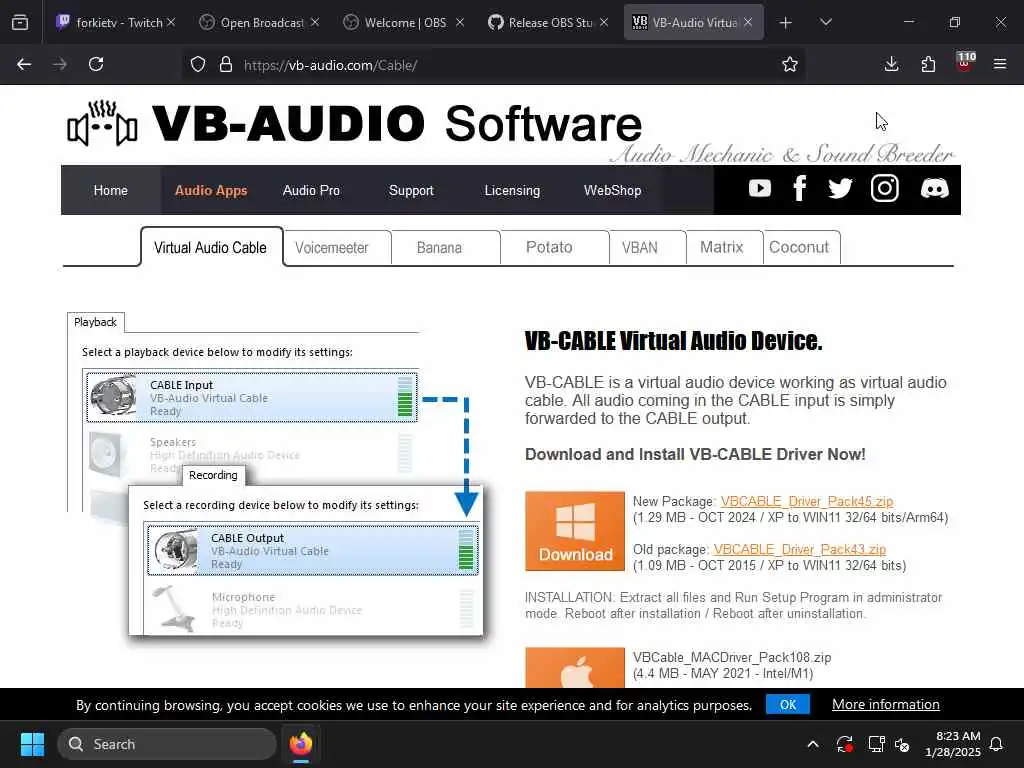
Task: Click the VB-Audio speaker logo
Action: tap(102, 123)
